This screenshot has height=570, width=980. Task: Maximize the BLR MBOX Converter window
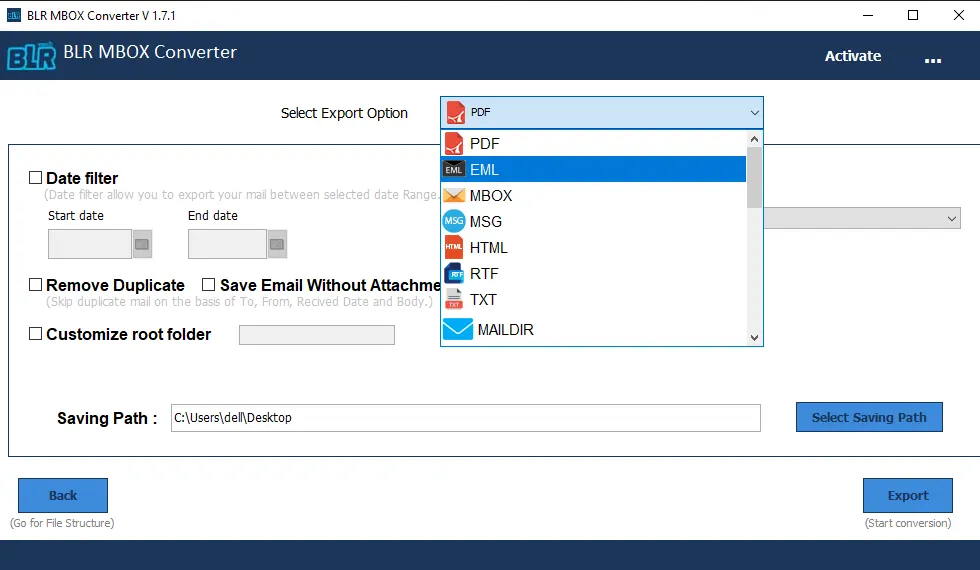913,15
